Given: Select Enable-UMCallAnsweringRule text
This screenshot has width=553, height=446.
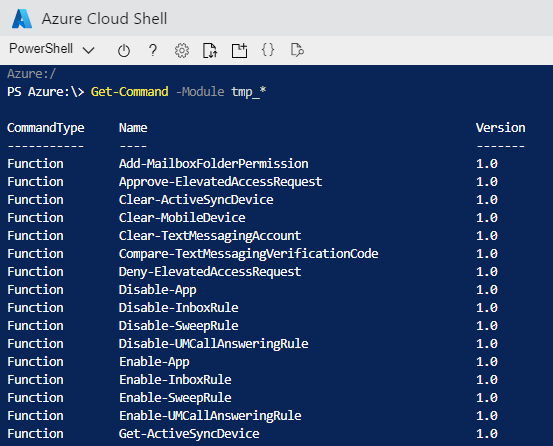Looking at the screenshot, I should (x=210, y=416).
